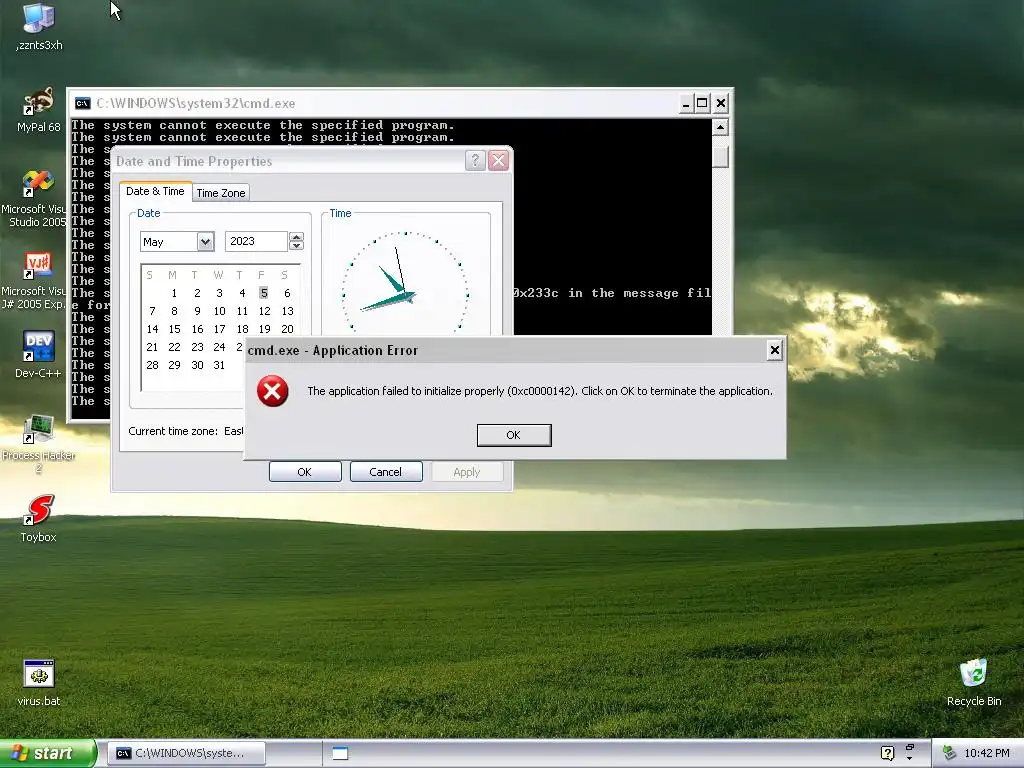Increase the year with the up spinner
Viewport: 1024px width, 768px height.
[x=296, y=236]
